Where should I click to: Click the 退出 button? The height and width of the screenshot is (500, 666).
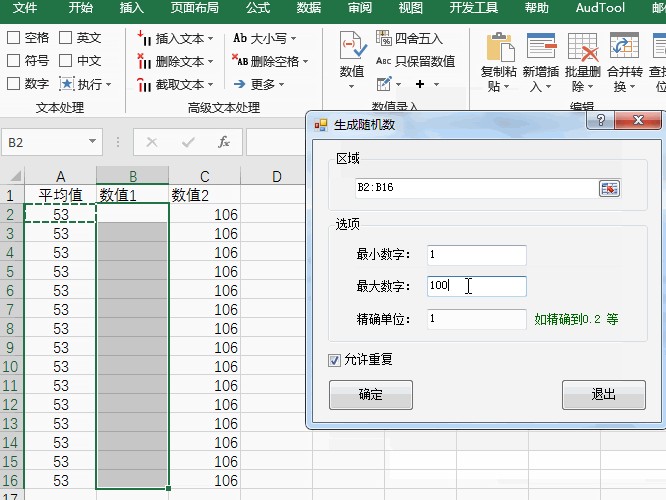click(604, 395)
